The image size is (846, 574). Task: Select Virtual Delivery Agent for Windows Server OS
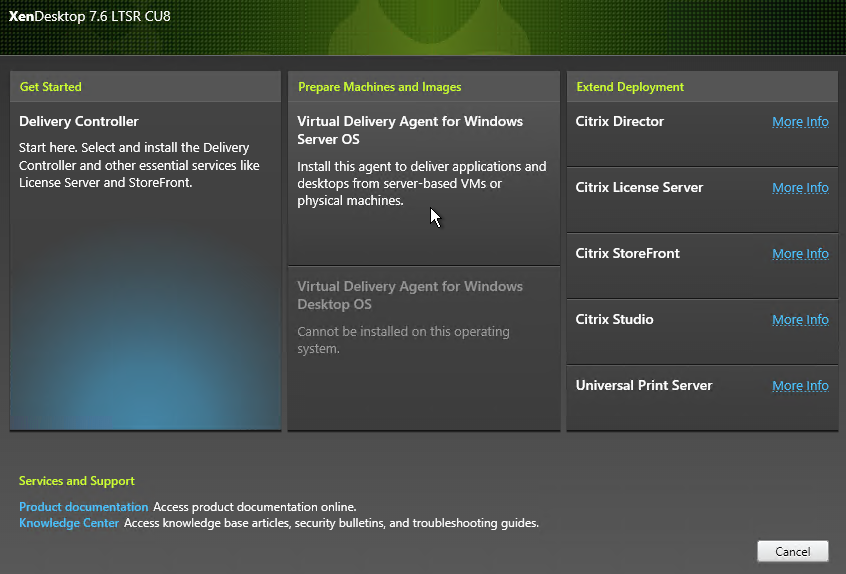[424, 183]
